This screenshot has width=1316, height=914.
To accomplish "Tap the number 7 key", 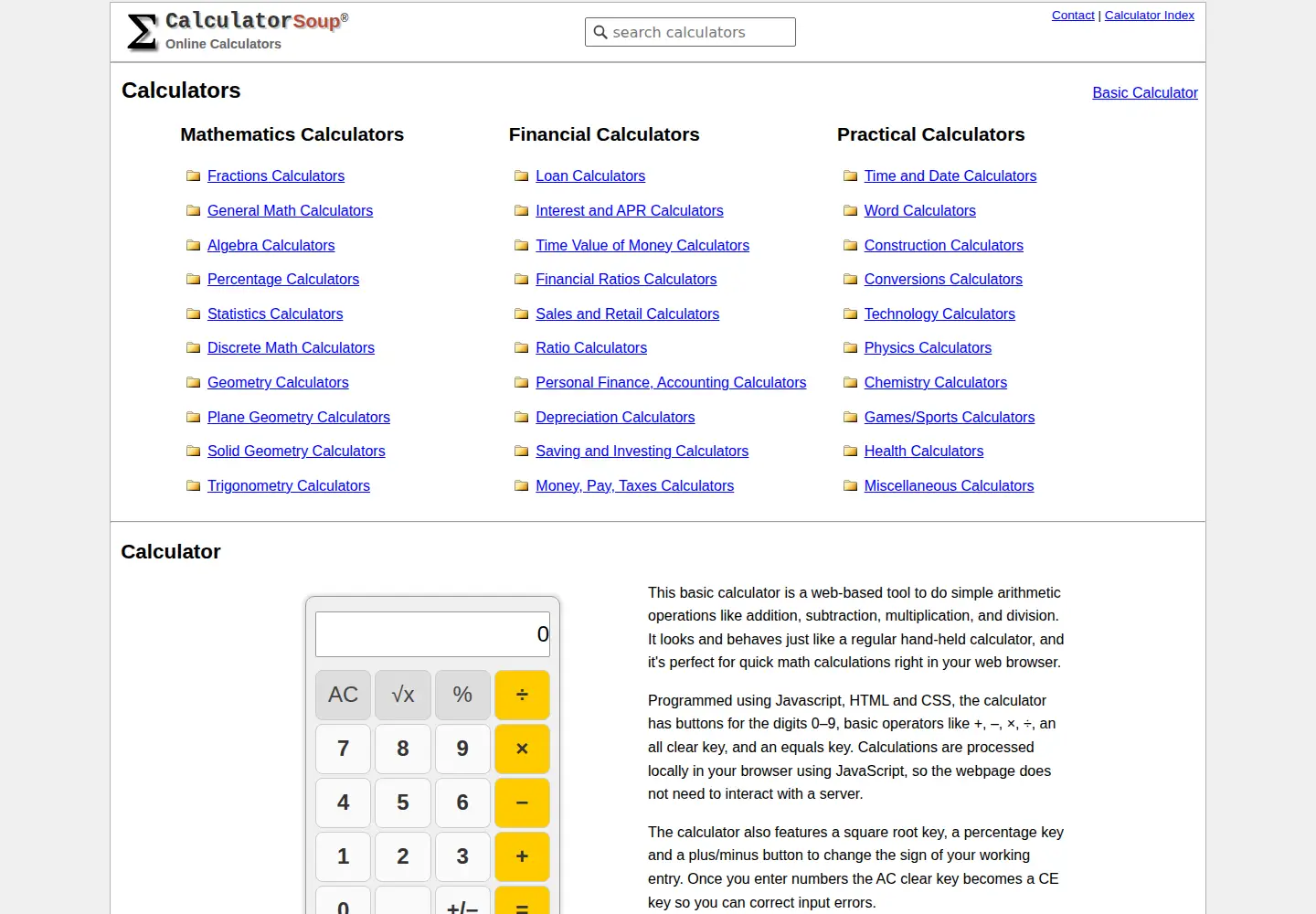I will [x=344, y=749].
